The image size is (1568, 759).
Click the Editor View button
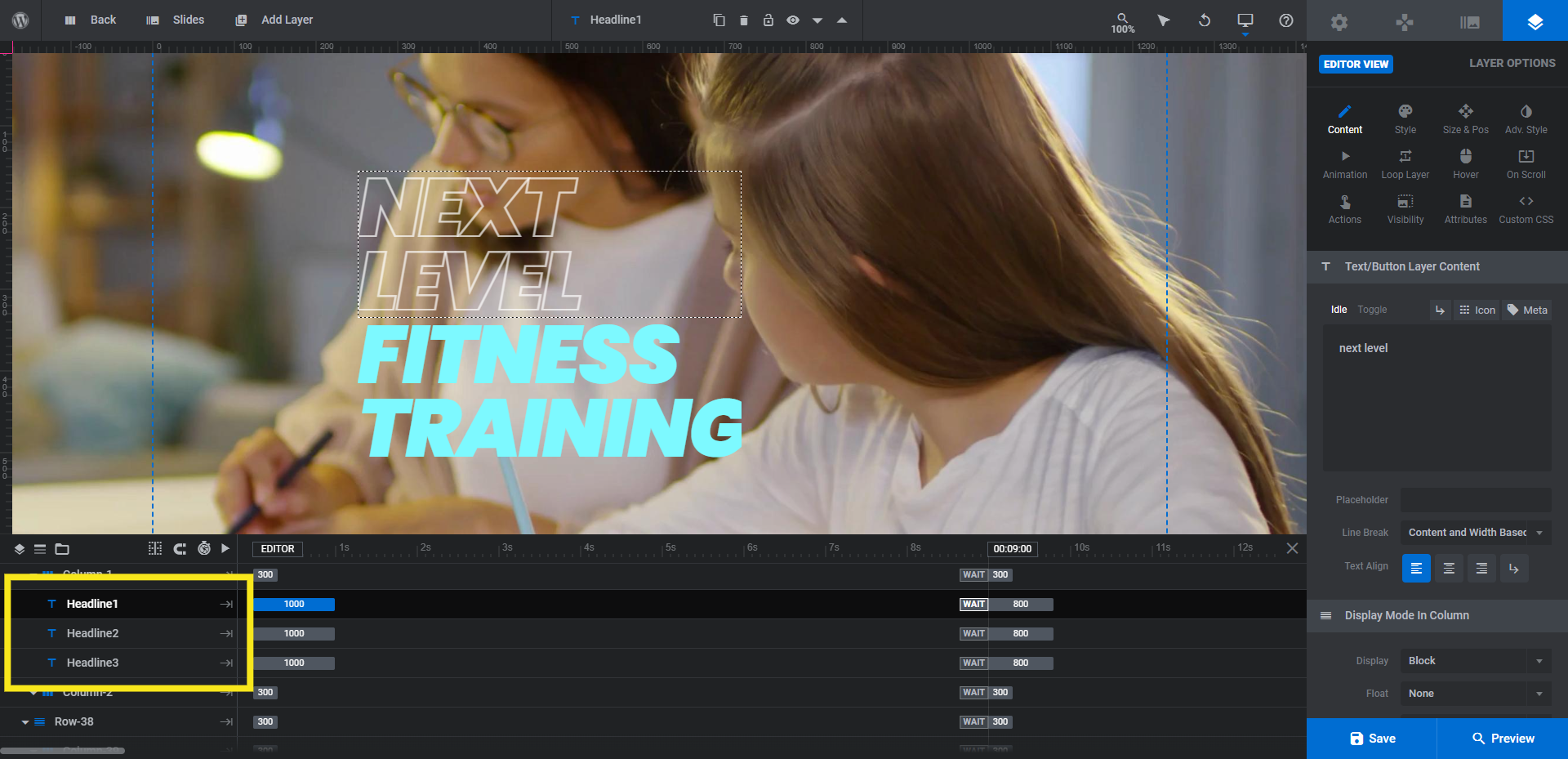[1356, 64]
